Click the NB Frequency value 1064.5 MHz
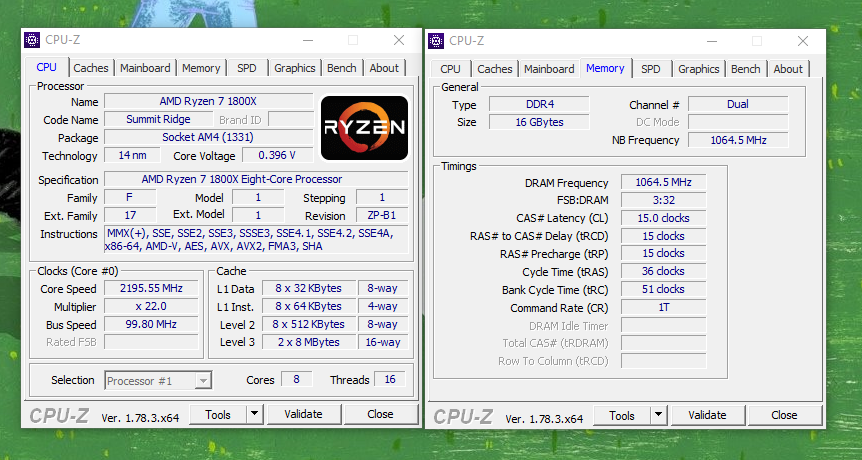Screen dimensions: 862x460 click(738, 140)
